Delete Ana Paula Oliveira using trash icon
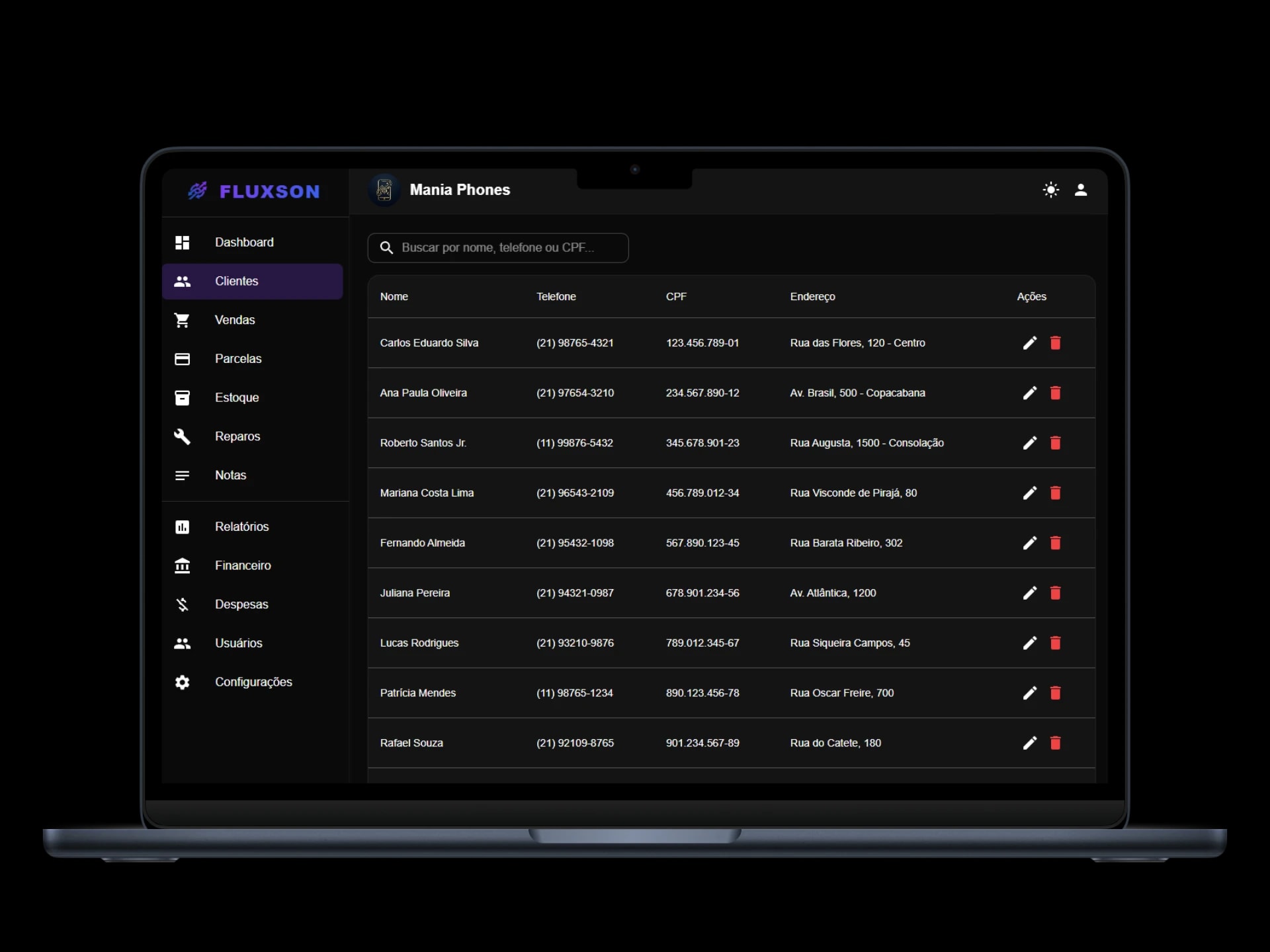Screen dimensions: 1270x952 [x=1055, y=393]
